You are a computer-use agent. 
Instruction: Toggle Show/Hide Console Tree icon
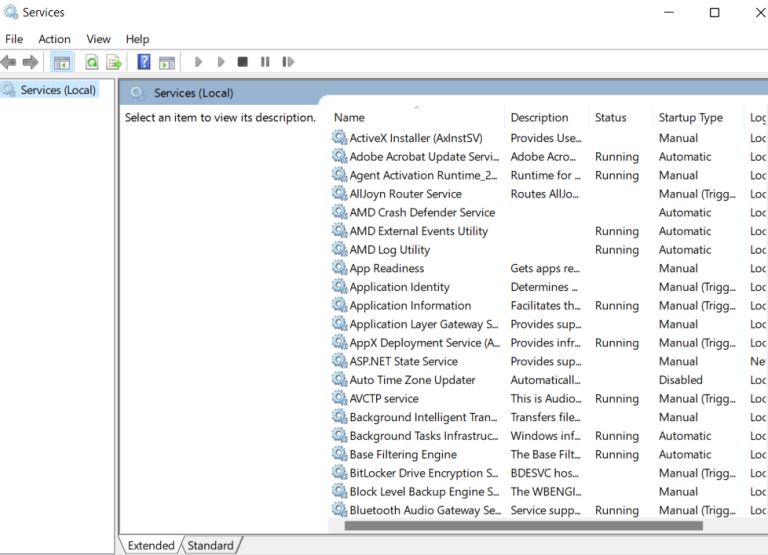(x=62, y=62)
